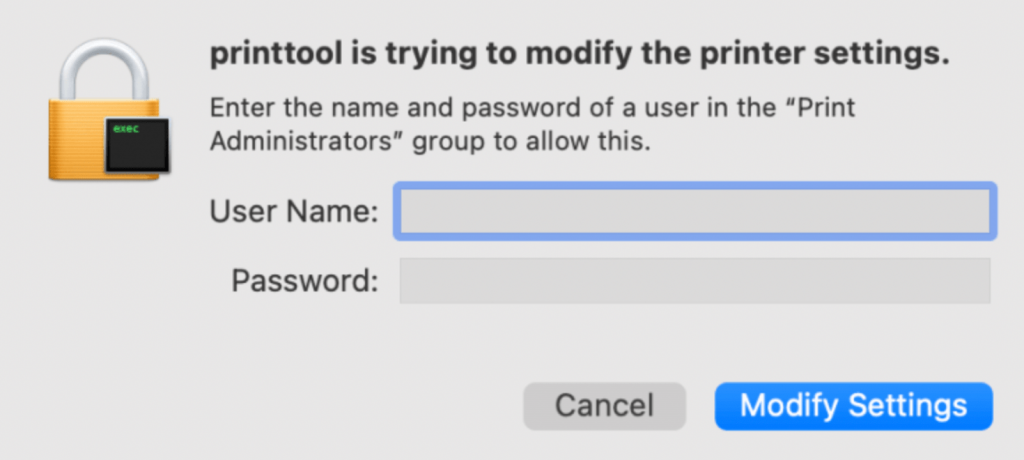This screenshot has width=1024, height=460.
Task: Click the Cancel button
Action: pos(604,406)
